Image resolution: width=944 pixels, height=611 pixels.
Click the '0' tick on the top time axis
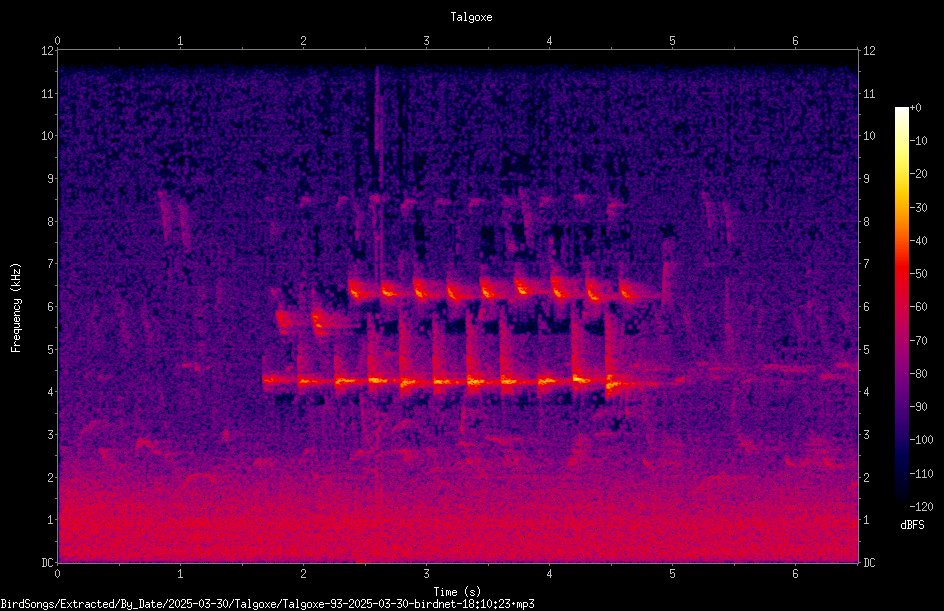57,41
